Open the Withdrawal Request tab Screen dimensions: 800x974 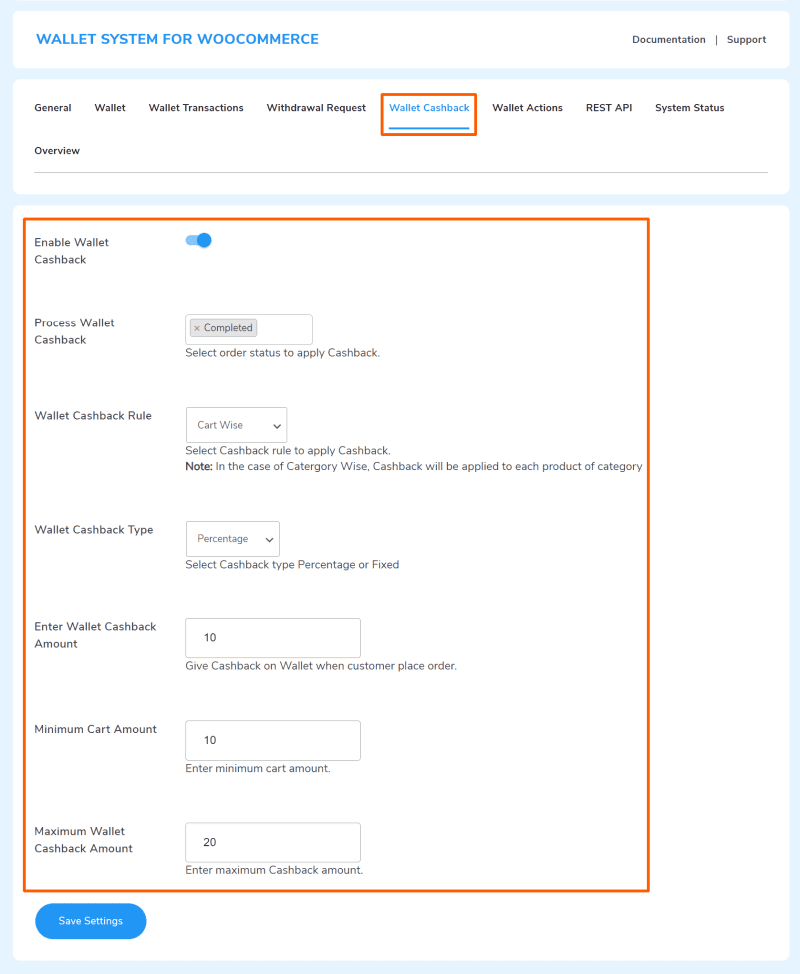click(x=316, y=107)
